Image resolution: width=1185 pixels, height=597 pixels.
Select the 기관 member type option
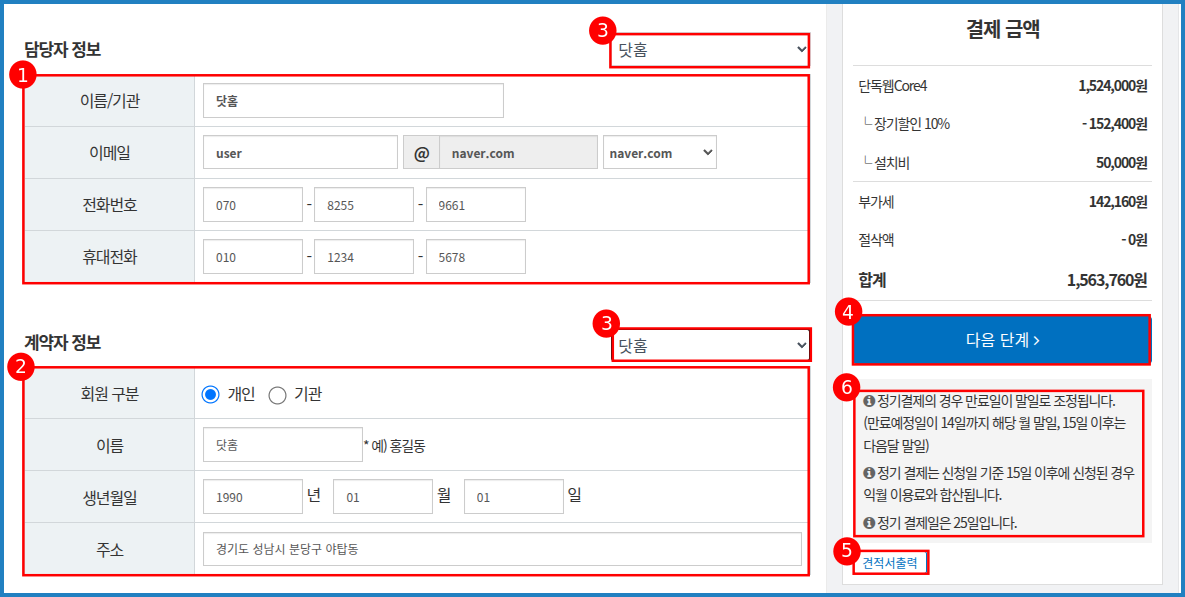[x=278, y=395]
